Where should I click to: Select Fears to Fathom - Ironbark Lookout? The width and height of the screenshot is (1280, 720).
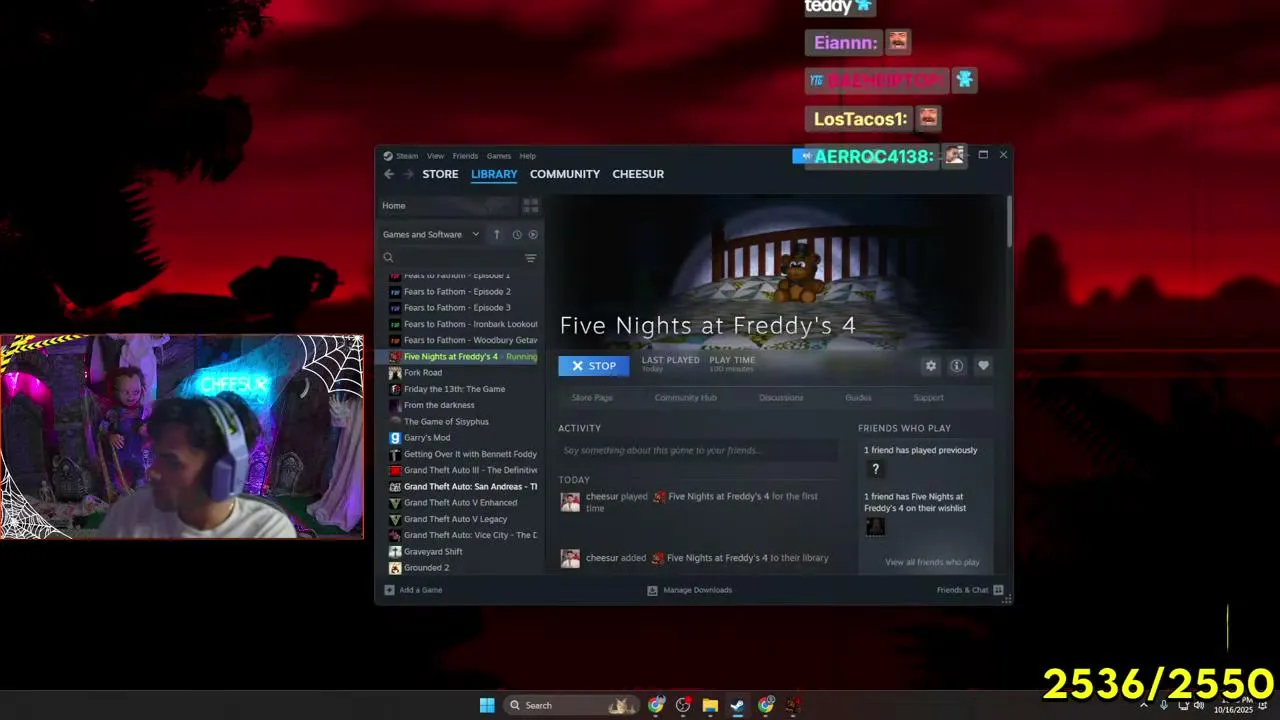tap(462, 324)
